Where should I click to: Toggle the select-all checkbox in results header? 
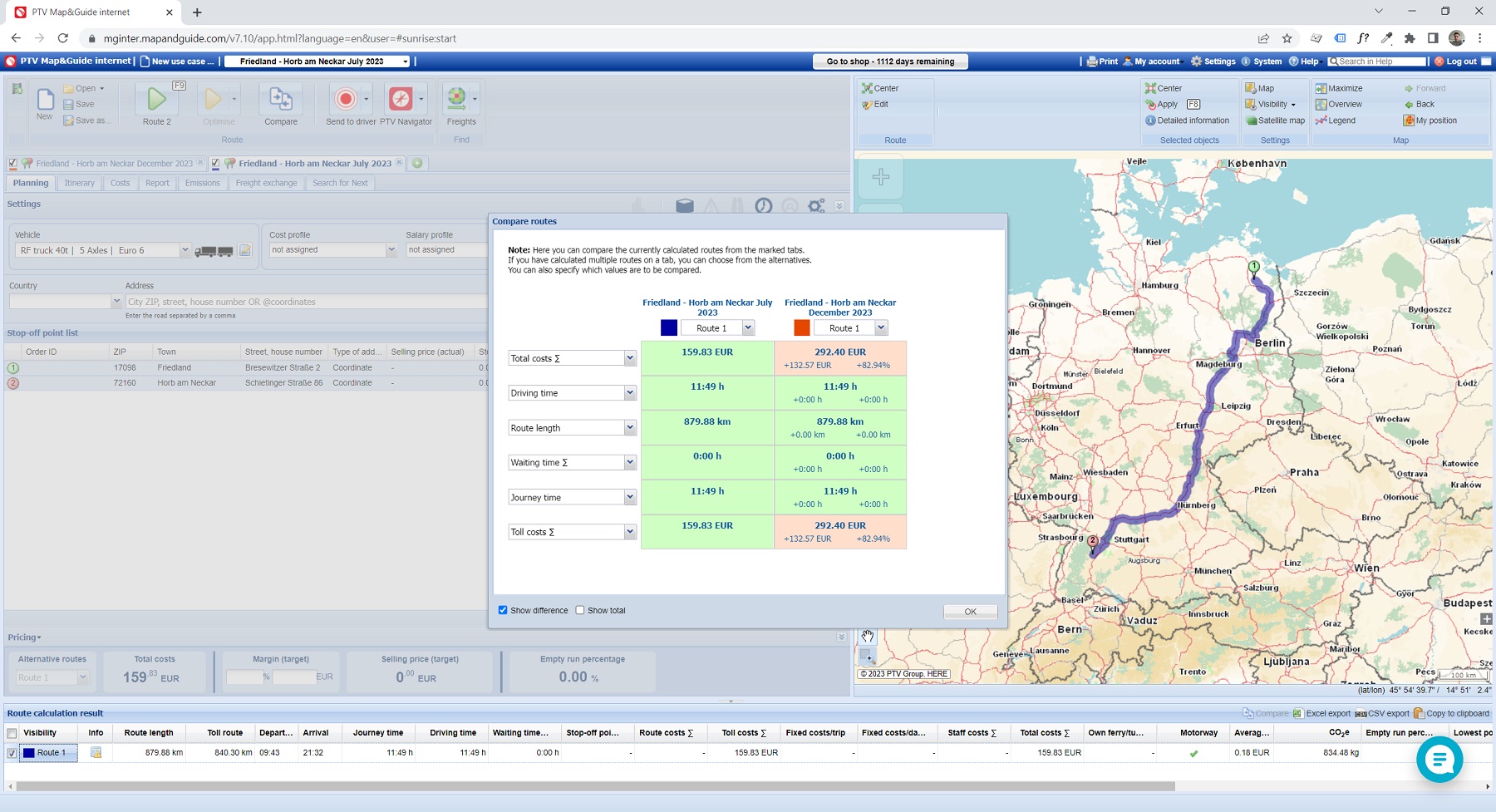12,733
